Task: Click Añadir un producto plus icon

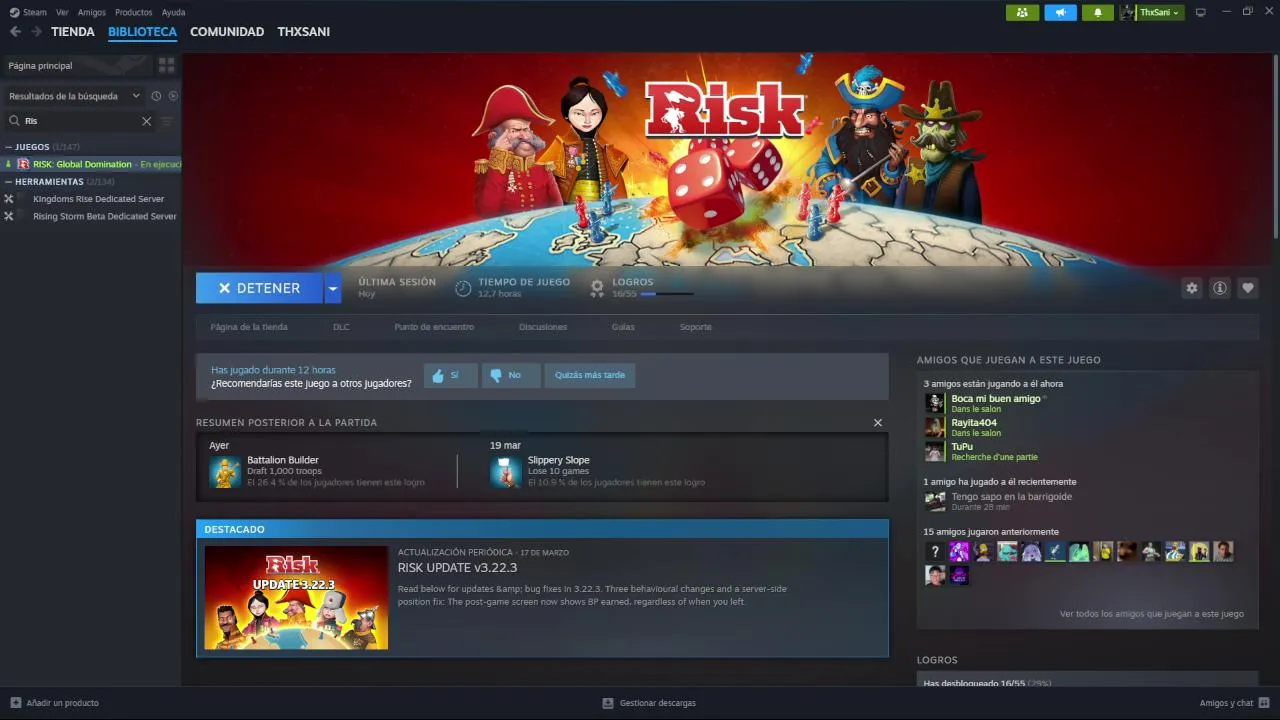Action: click(15, 703)
